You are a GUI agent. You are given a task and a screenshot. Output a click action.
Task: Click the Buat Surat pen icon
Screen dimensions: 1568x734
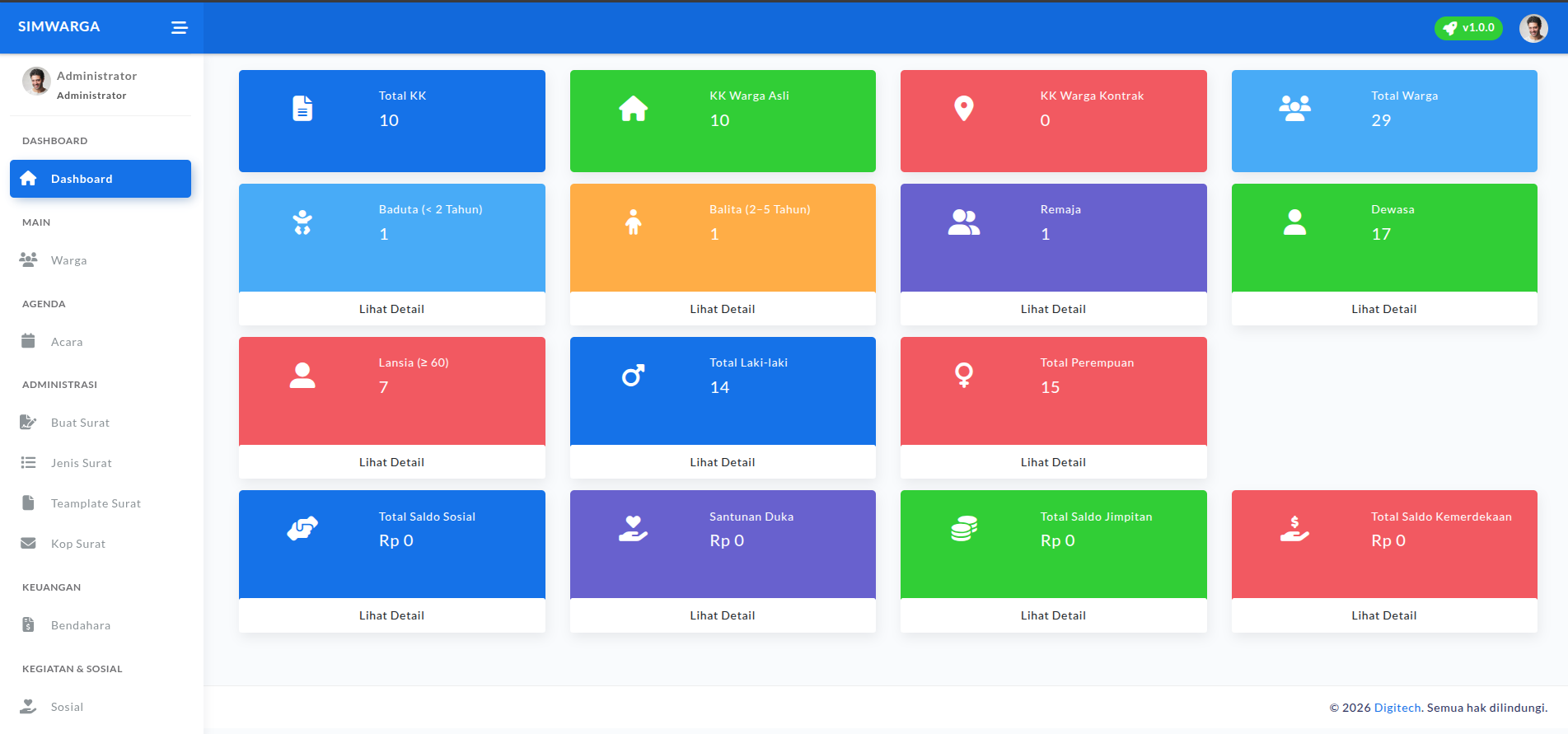click(x=28, y=422)
